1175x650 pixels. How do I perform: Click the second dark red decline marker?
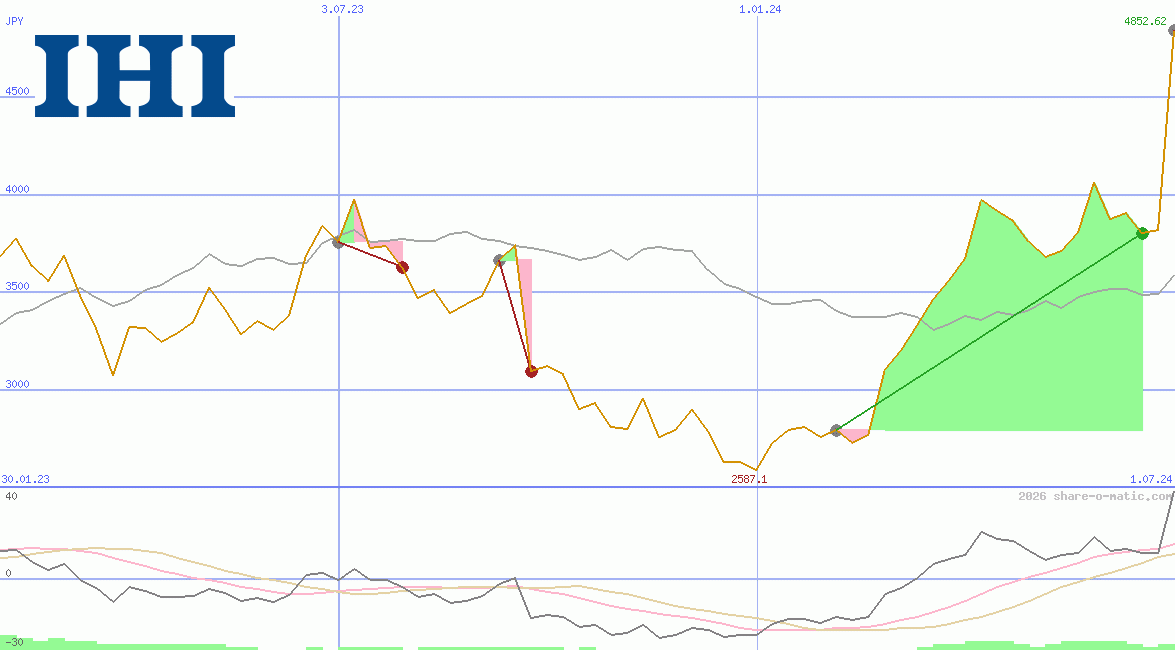point(403,267)
